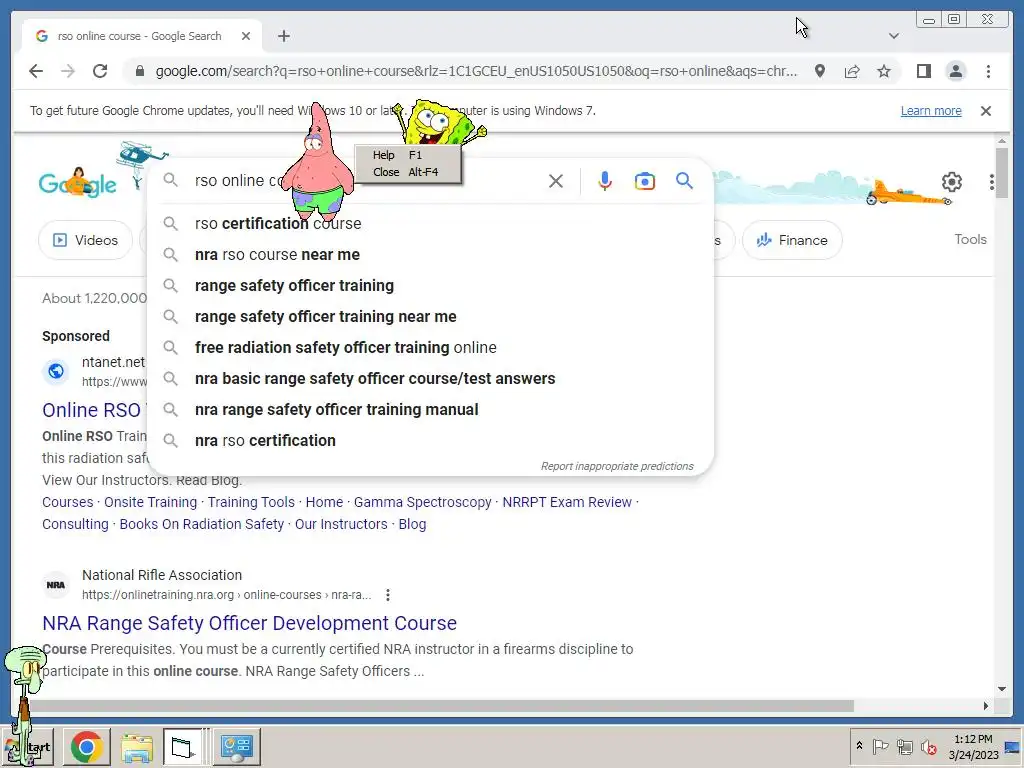Switch to the Videos filter
Screen dimensions: 1024x768
tap(86, 240)
